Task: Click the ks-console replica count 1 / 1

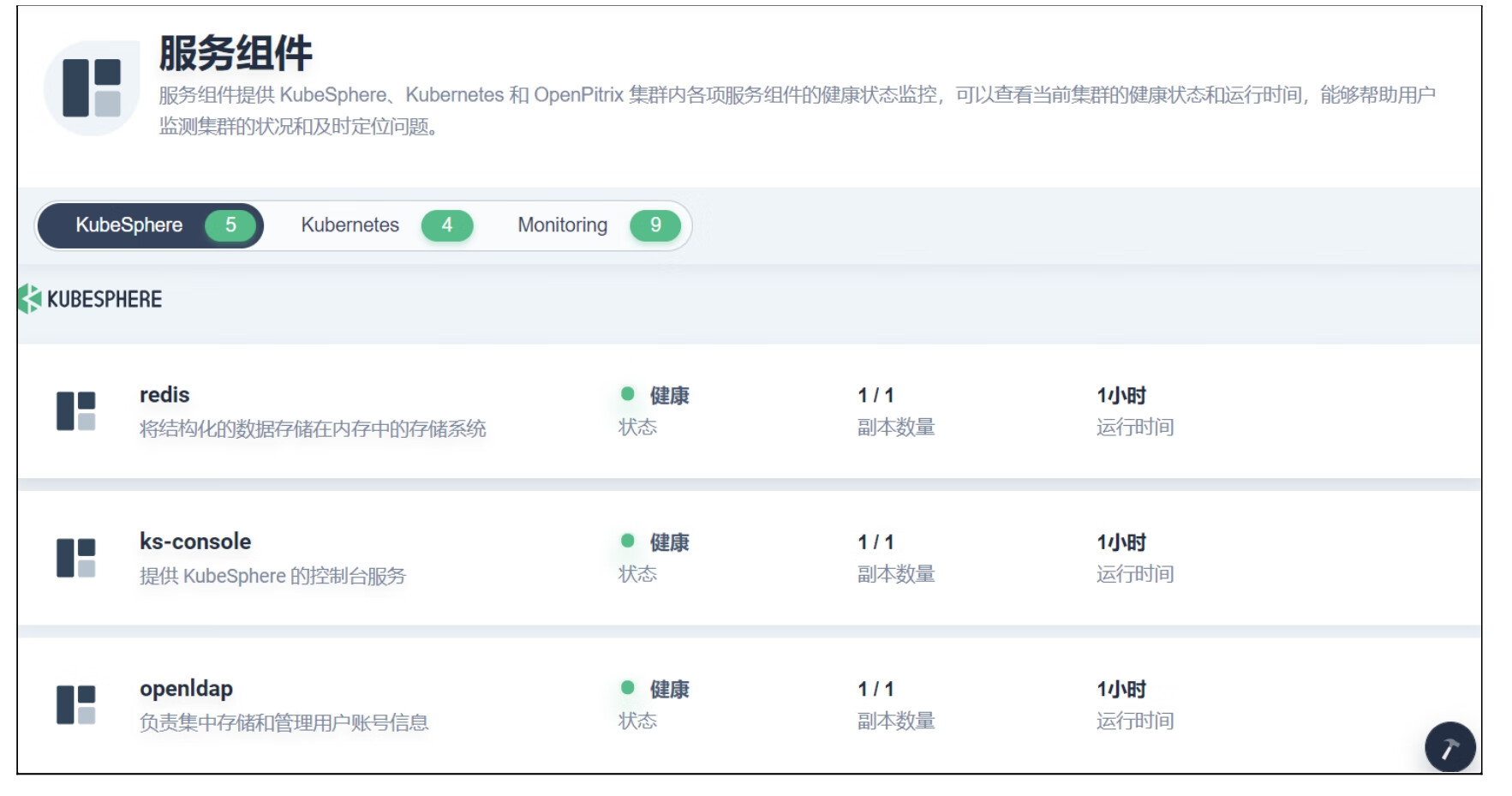Action: click(876, 542)
